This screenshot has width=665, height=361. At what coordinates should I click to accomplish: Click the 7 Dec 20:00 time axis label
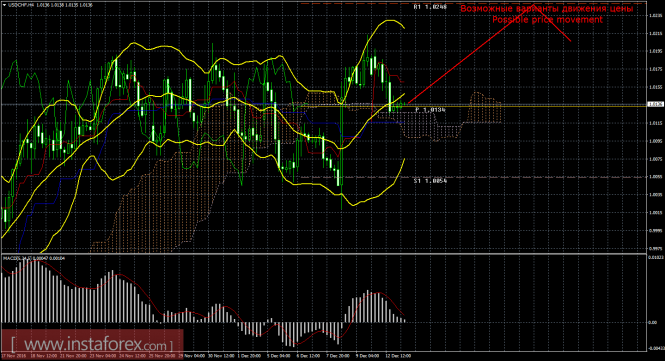coord(338,355)
